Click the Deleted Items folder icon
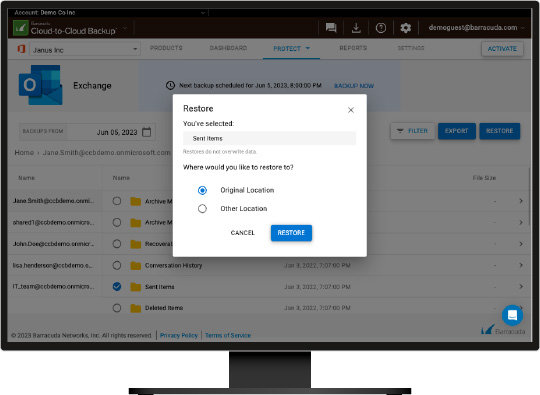Image resolution: width=540 pixels, height=395 pixels. 136,308
